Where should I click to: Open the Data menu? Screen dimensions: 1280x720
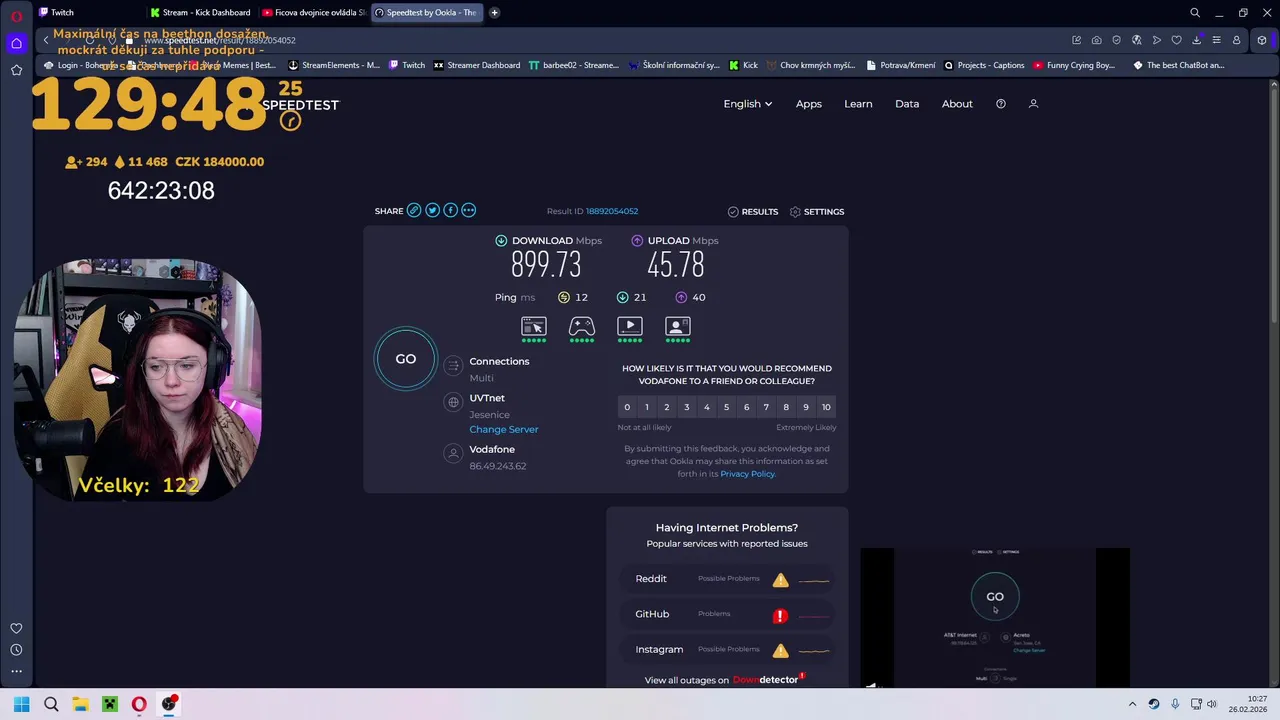pos(907,104)
